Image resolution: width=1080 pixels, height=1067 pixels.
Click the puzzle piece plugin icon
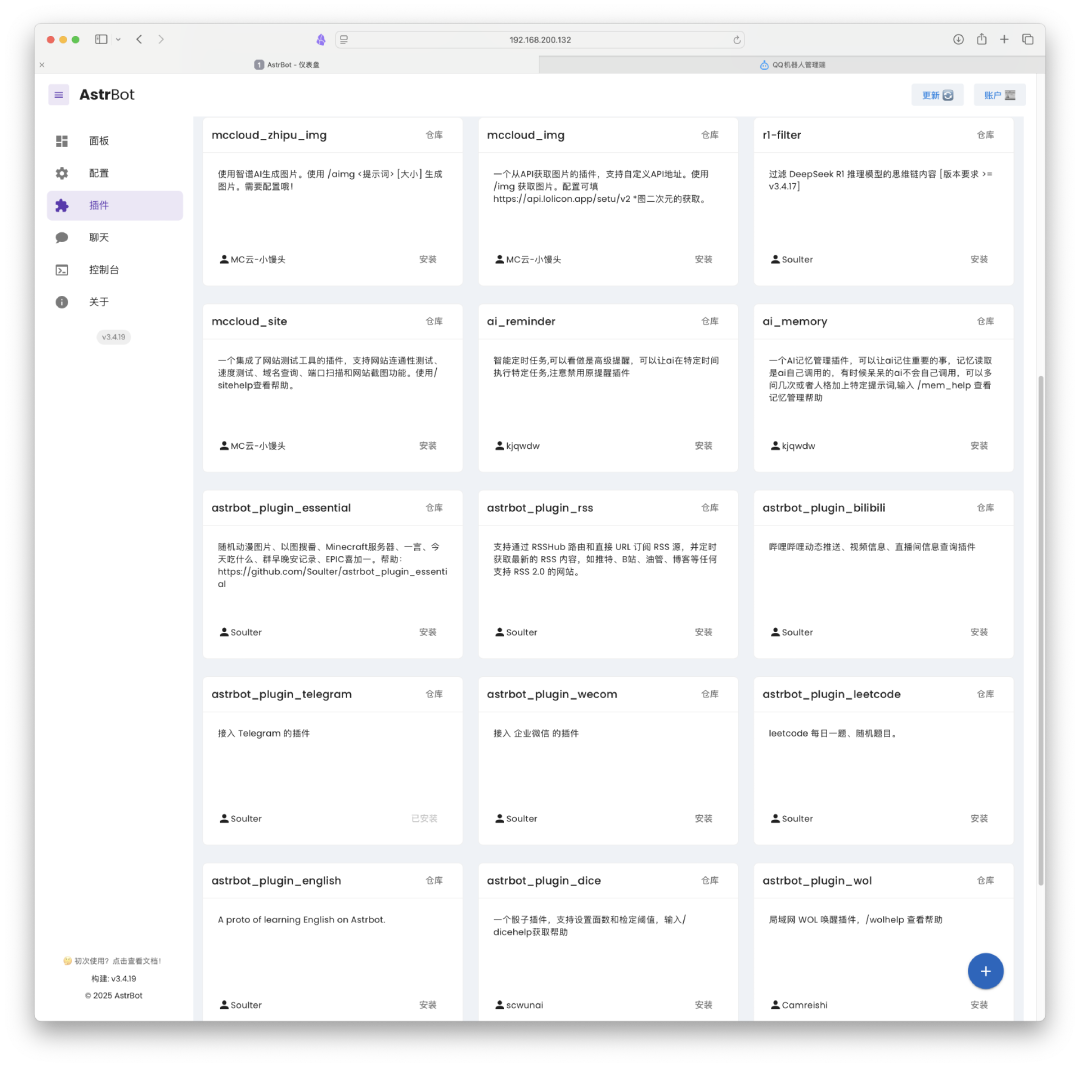(x=62, y=205)
